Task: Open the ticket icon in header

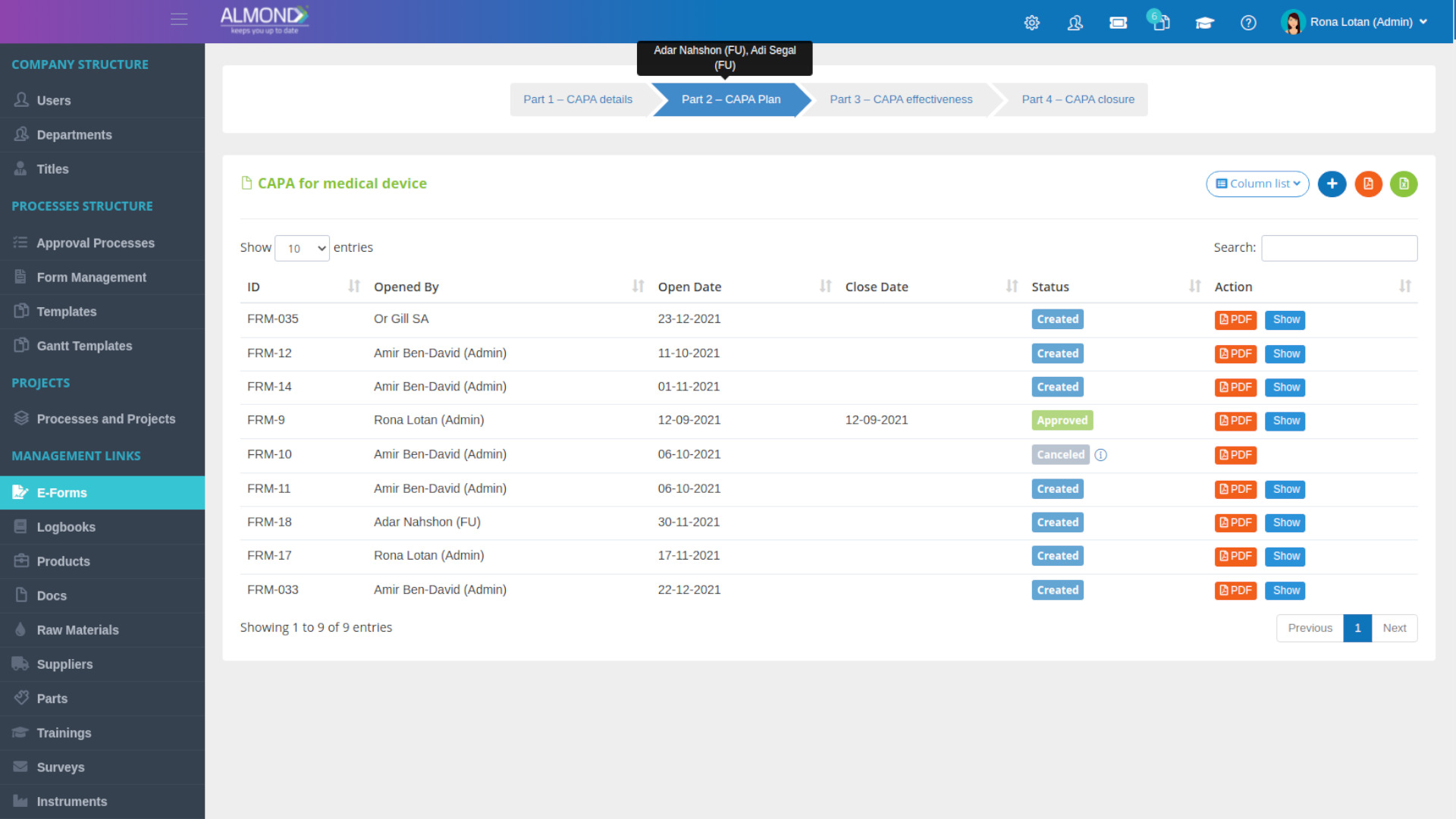Action: coord(1119,23)
